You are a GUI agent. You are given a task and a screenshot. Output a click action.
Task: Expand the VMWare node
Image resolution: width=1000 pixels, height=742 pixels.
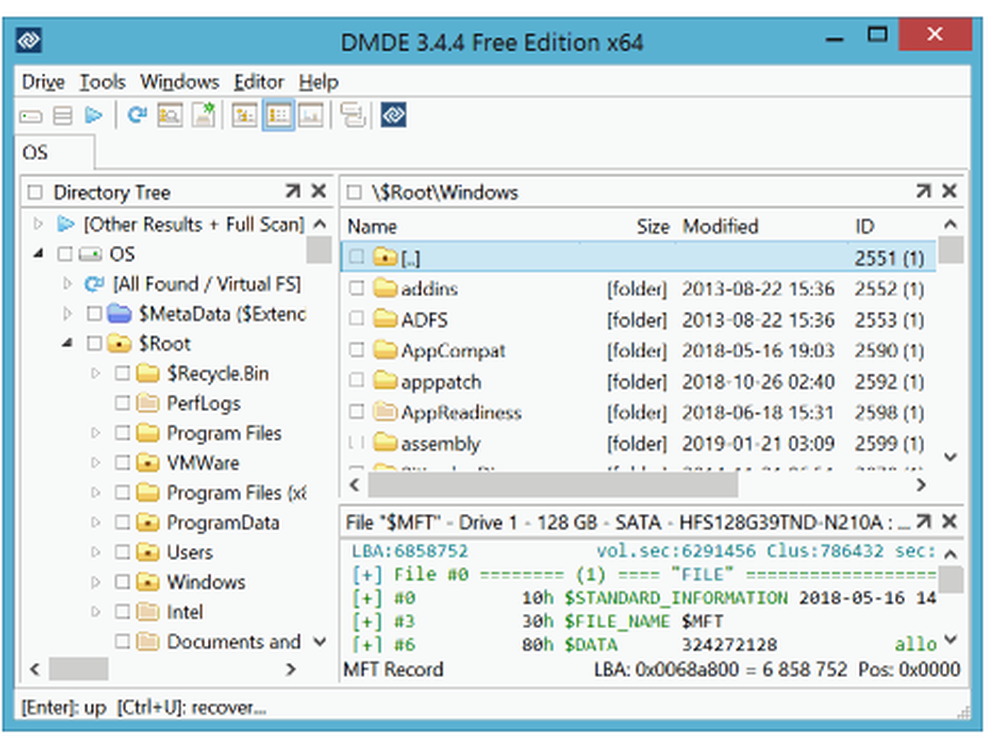click(x=96, y=463)
